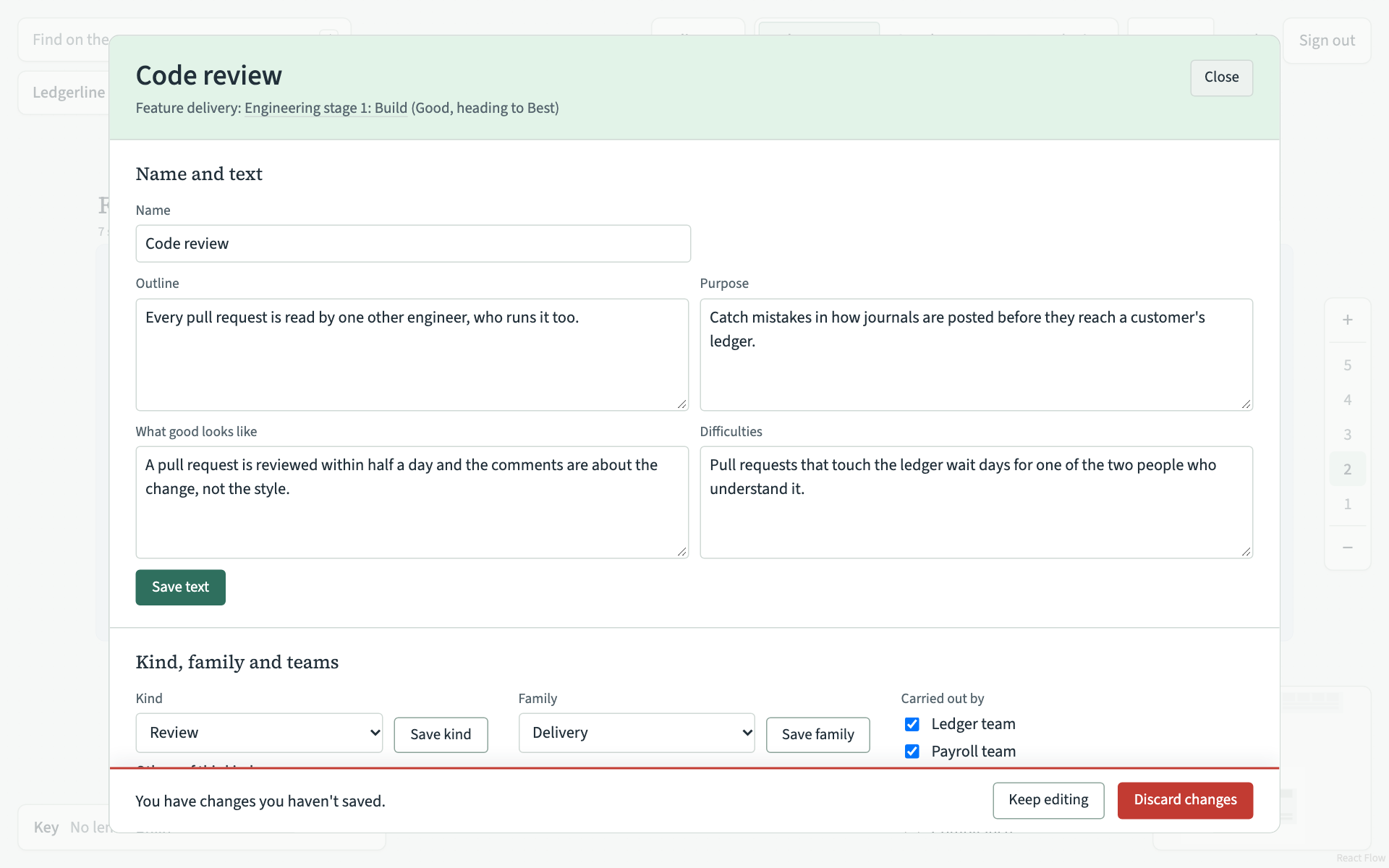Click Sign out in the background page
The width and height of the screenshot is (1389, 868).
point(1327,41)
